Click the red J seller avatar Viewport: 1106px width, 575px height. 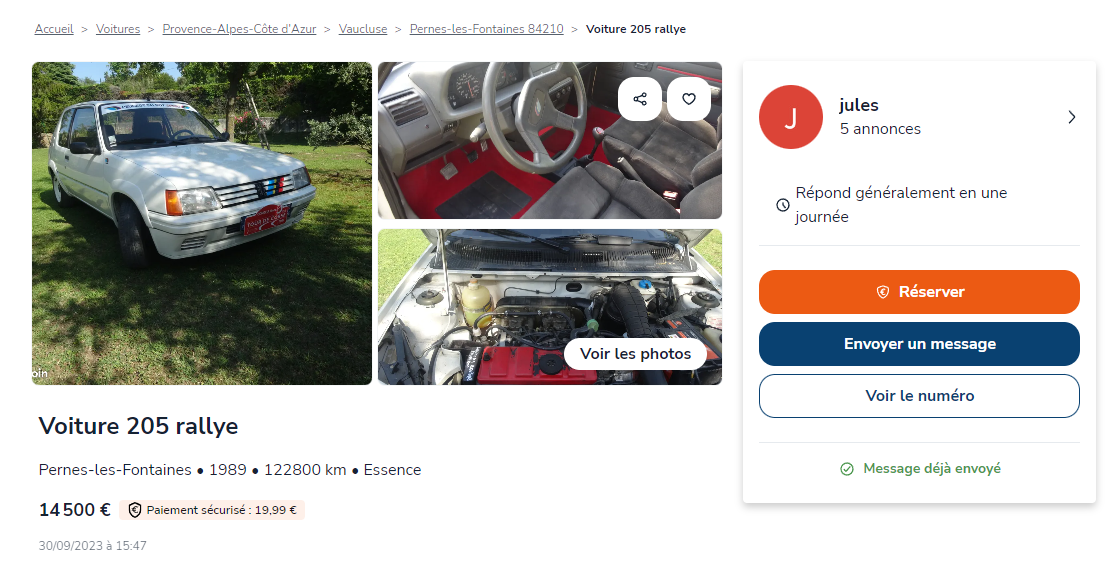791,117
